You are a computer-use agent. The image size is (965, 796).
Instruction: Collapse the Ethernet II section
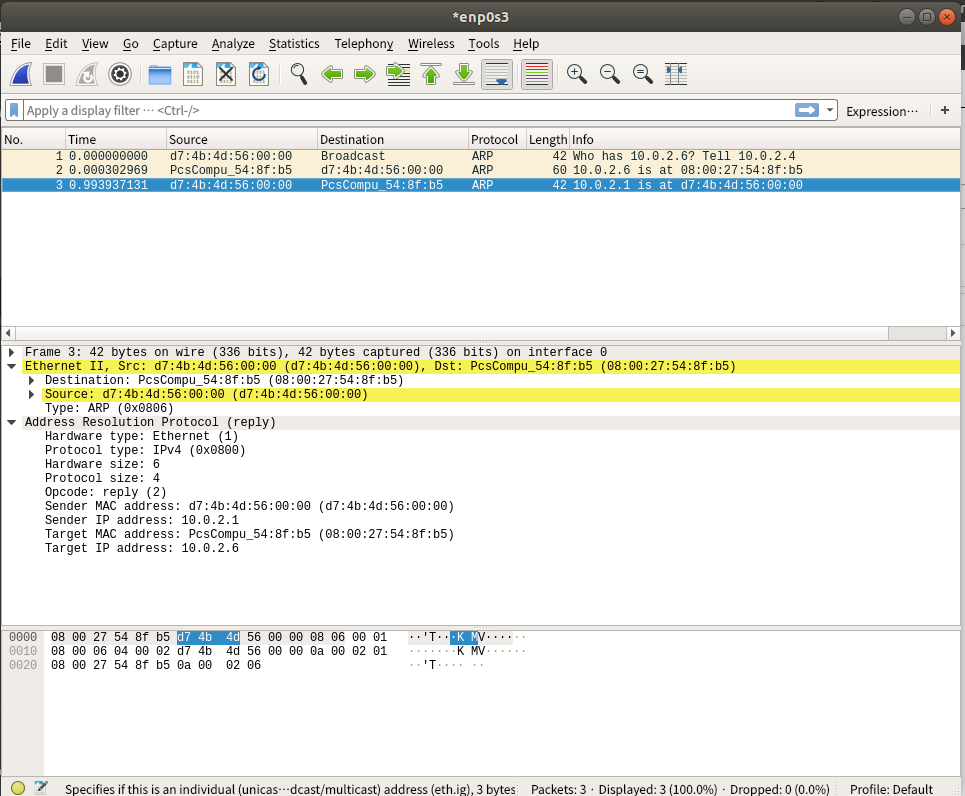(x=10, y=366)
